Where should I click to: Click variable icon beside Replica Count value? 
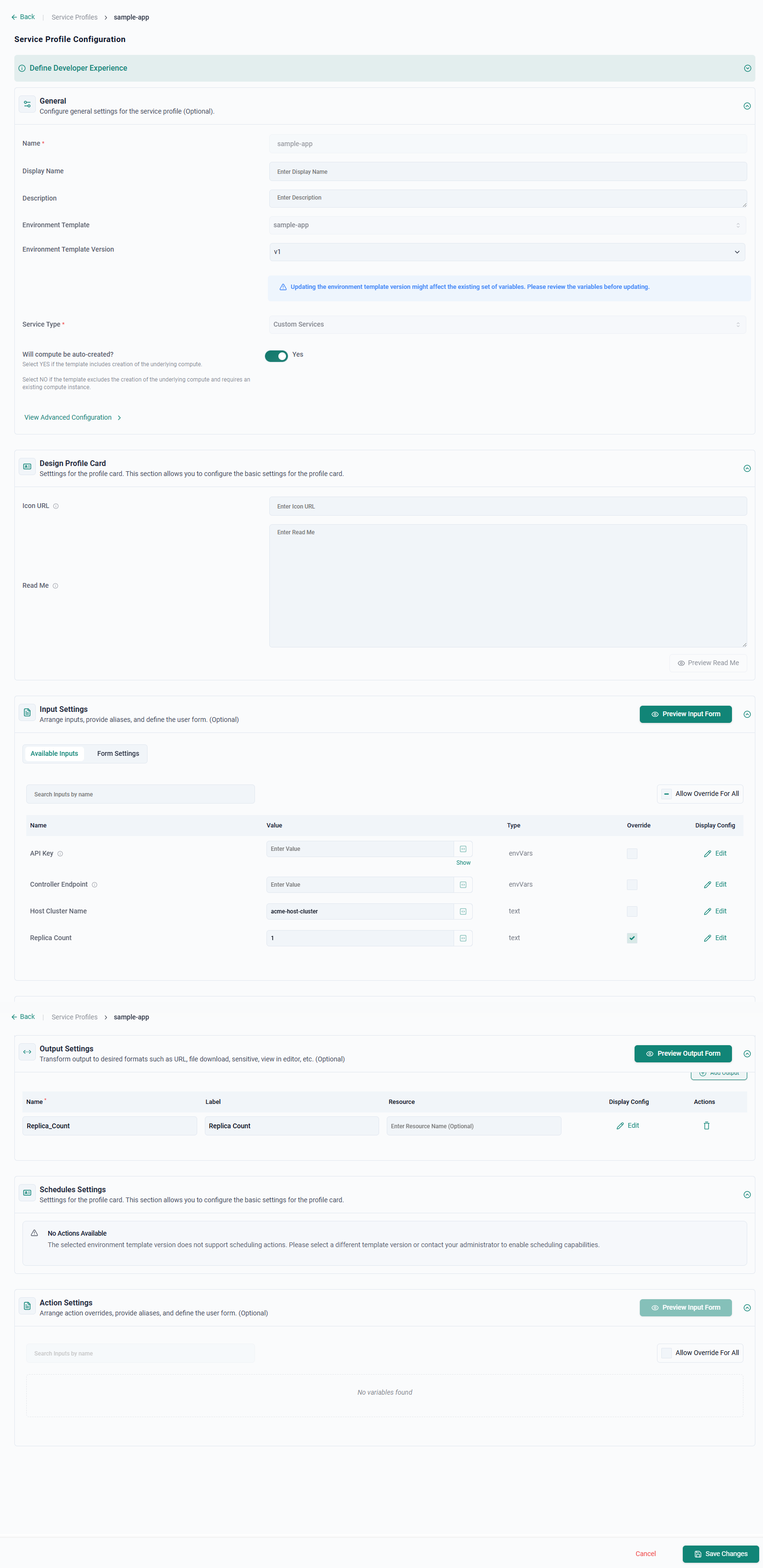[463, 938]
